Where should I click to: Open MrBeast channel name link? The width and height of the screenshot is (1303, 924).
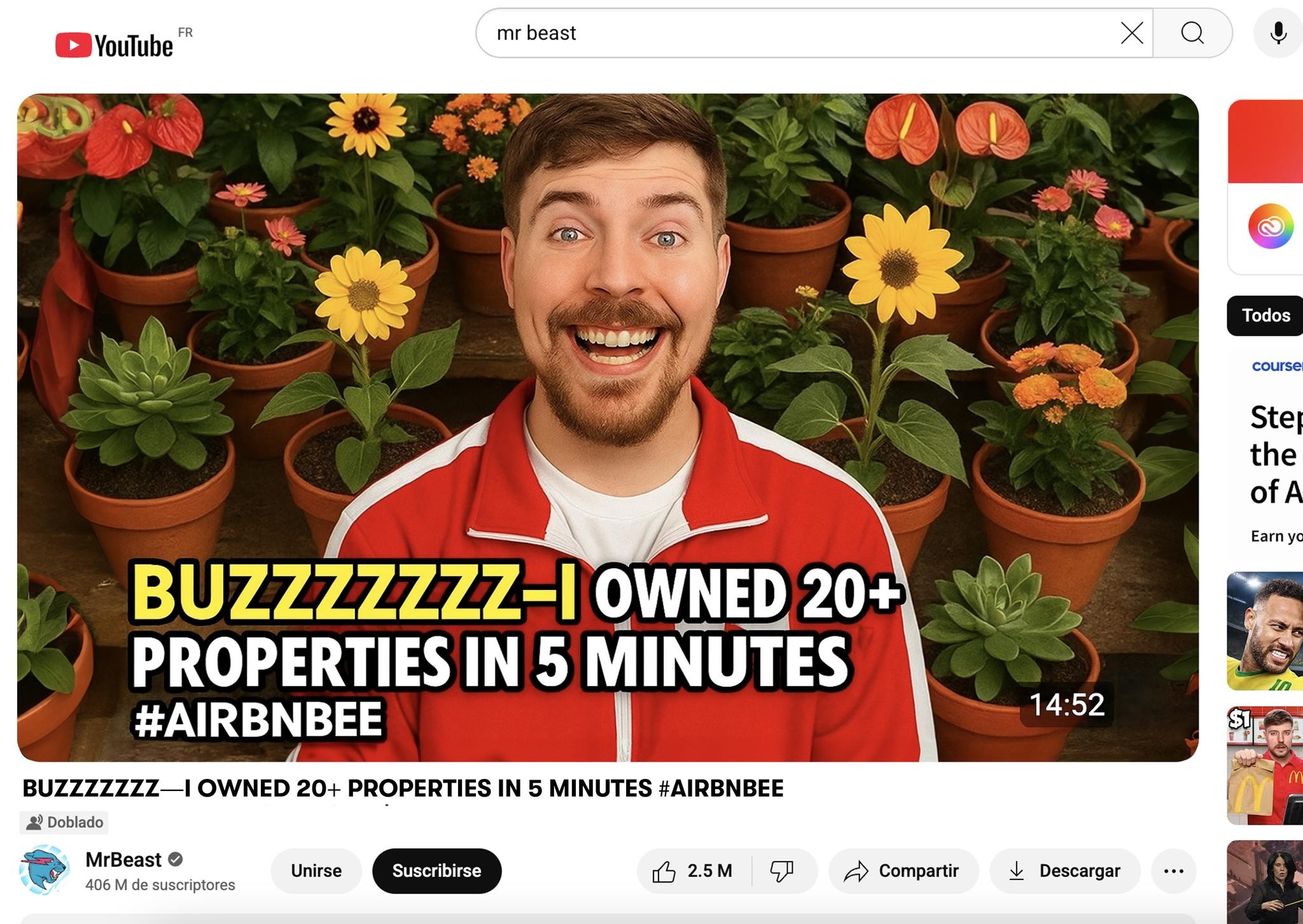click(x=123, y=860)
